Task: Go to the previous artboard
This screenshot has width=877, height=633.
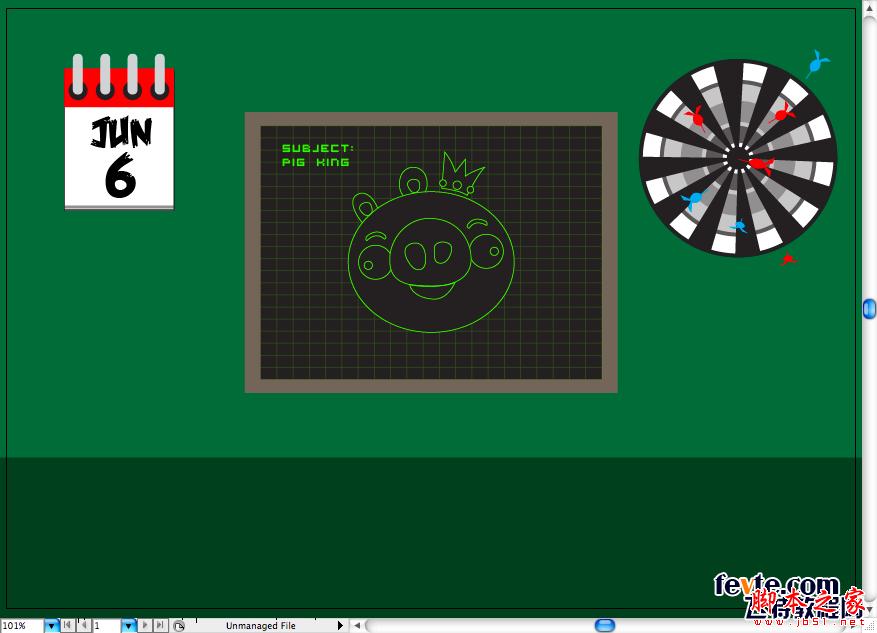Action: [83, 625]
